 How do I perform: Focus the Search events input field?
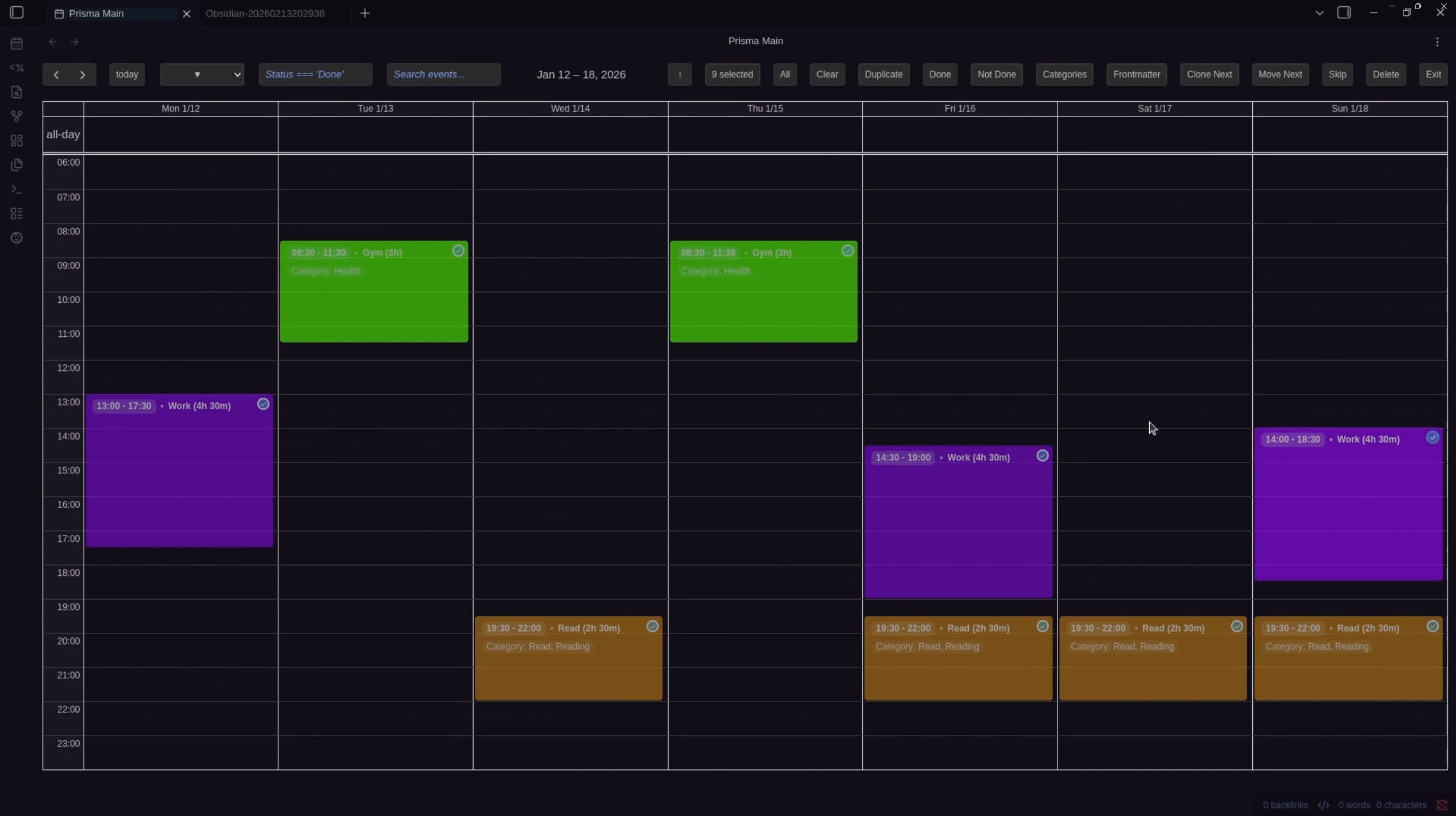[x=443, y=75]
